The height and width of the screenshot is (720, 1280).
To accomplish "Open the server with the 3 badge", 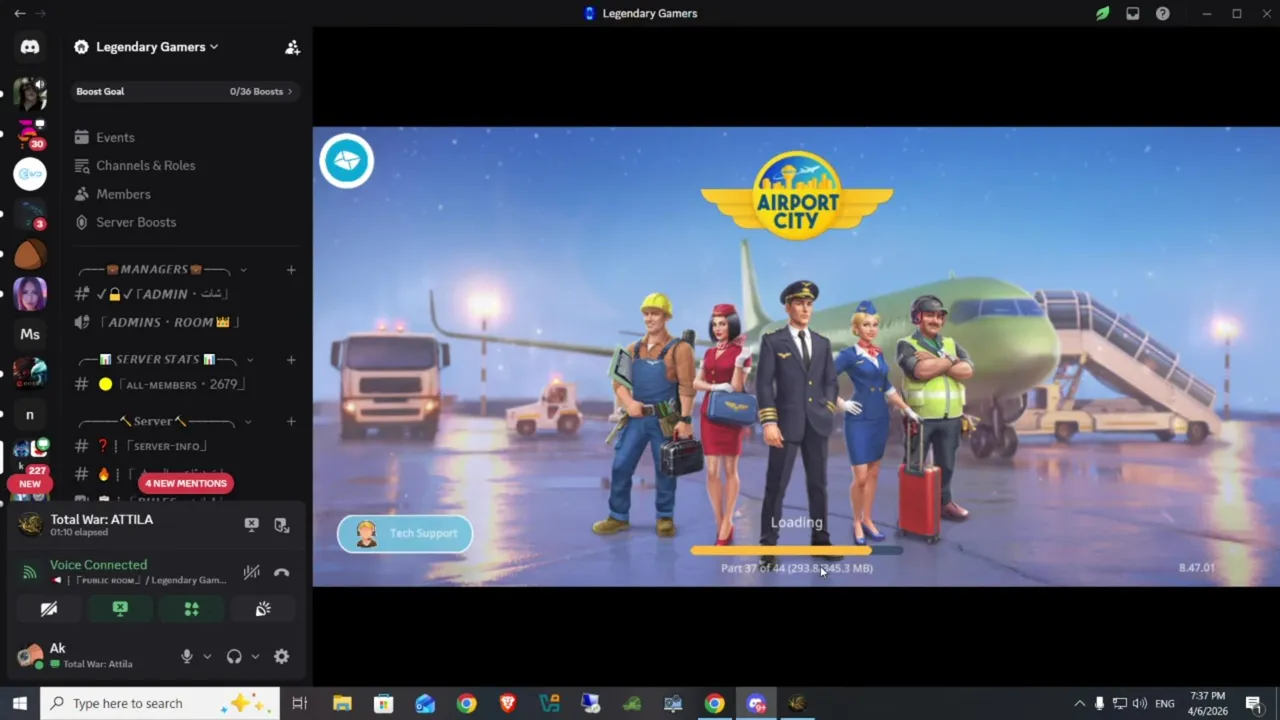I will coord(30,214).
